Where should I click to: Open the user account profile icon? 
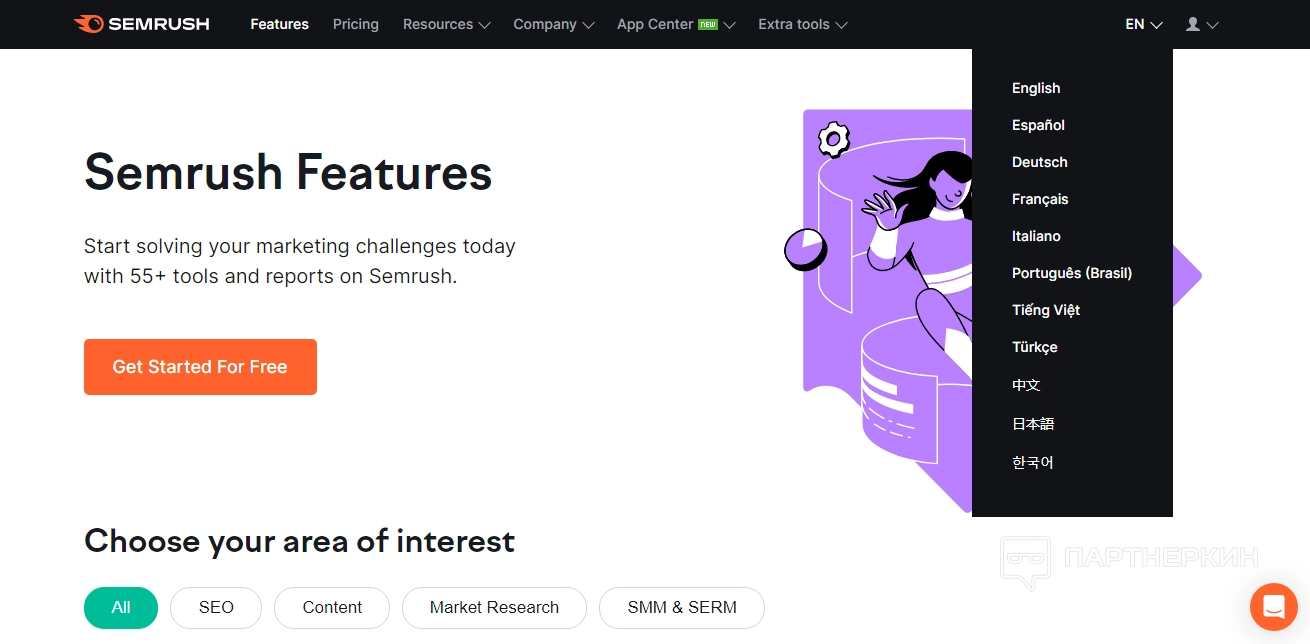1201,24
